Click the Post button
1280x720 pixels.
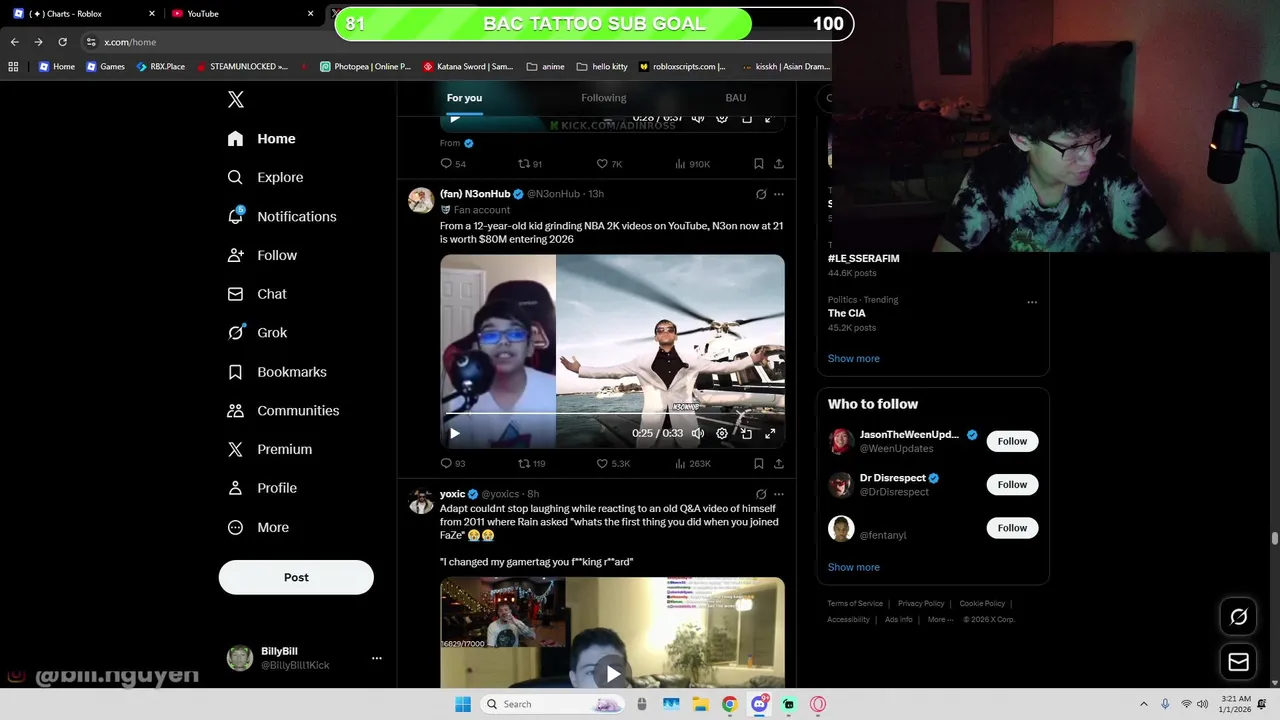[x=296, y=577]
